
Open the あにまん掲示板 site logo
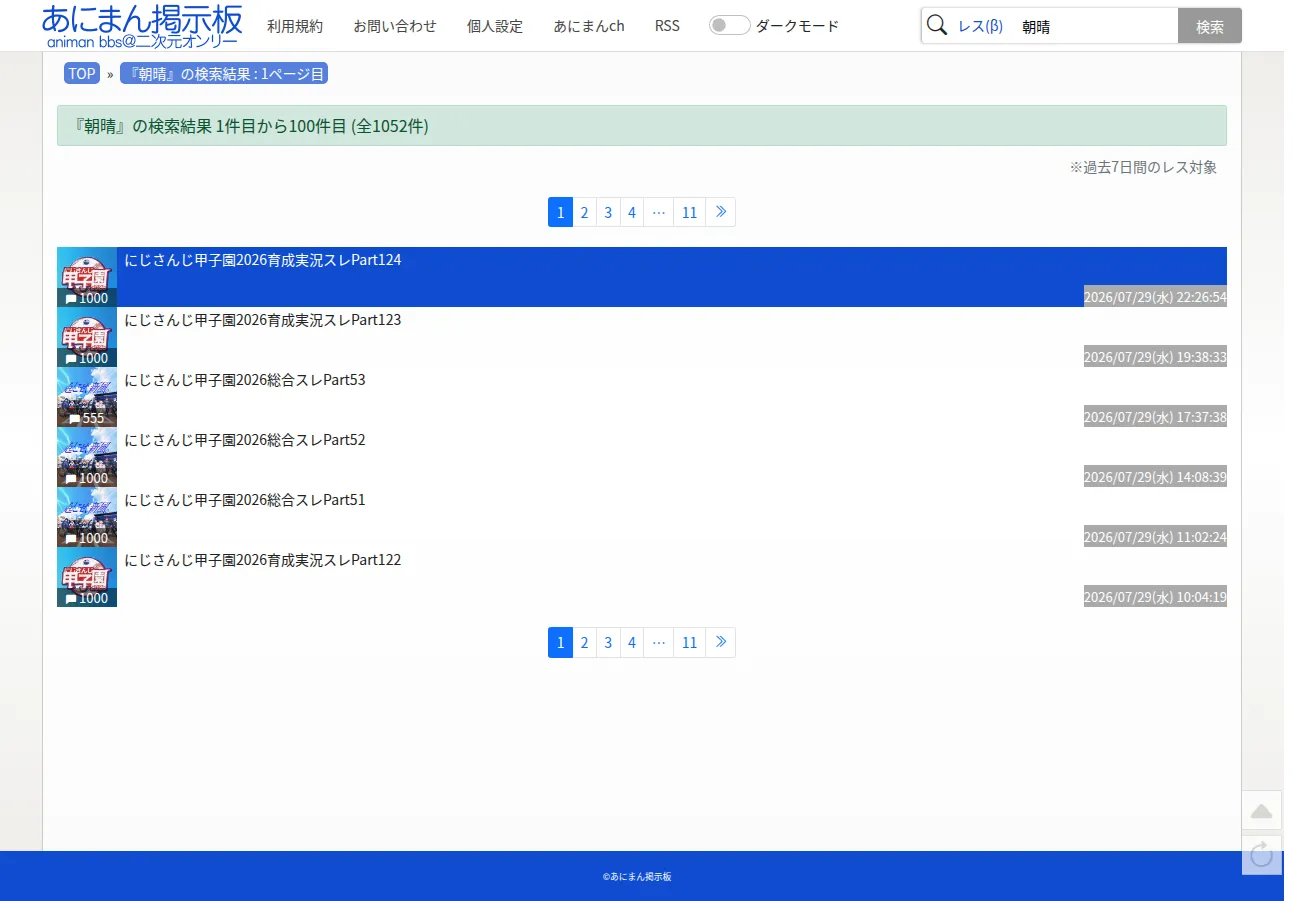(x=142, y=26)
